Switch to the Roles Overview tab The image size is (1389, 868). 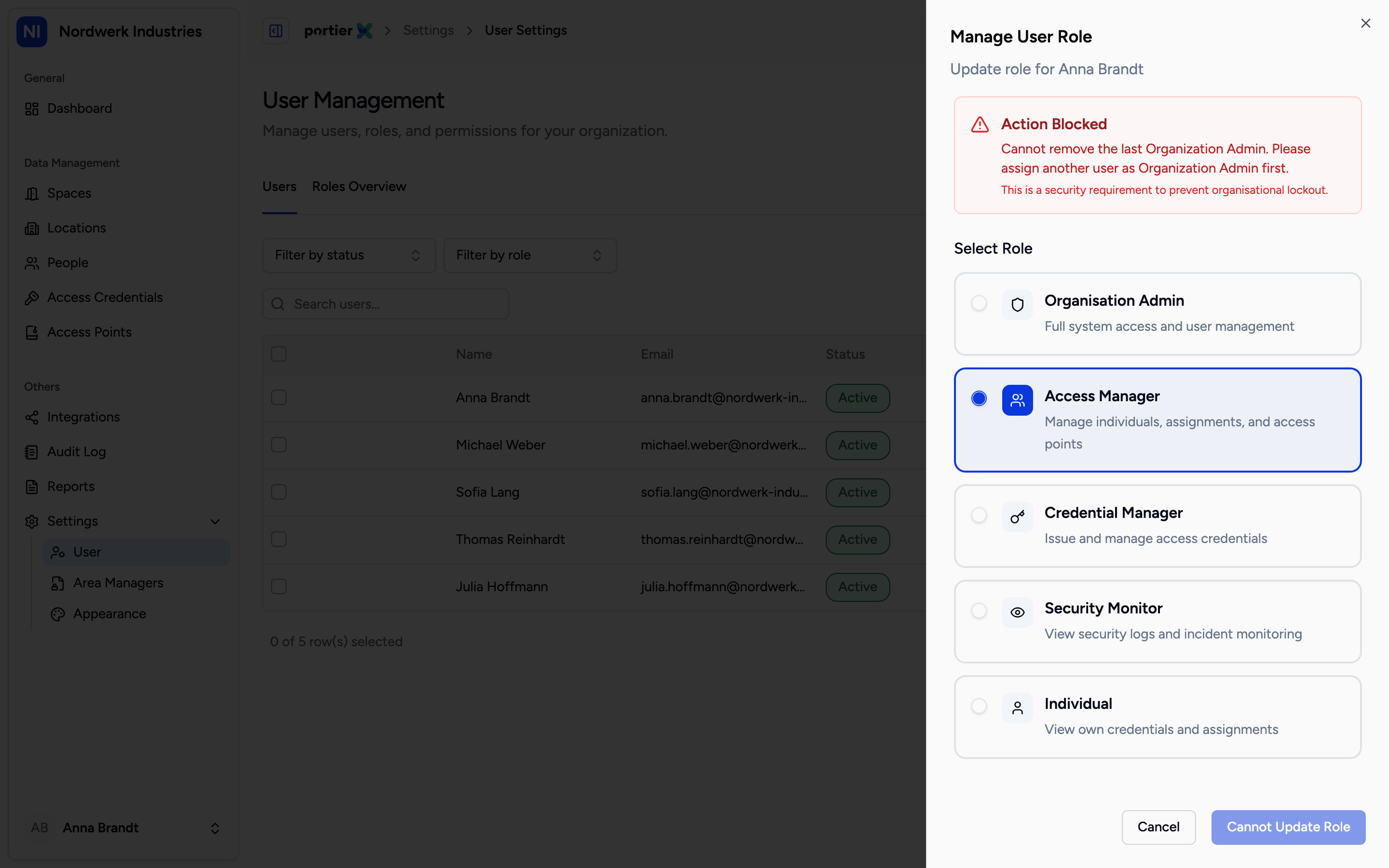(x=359, y=187)
